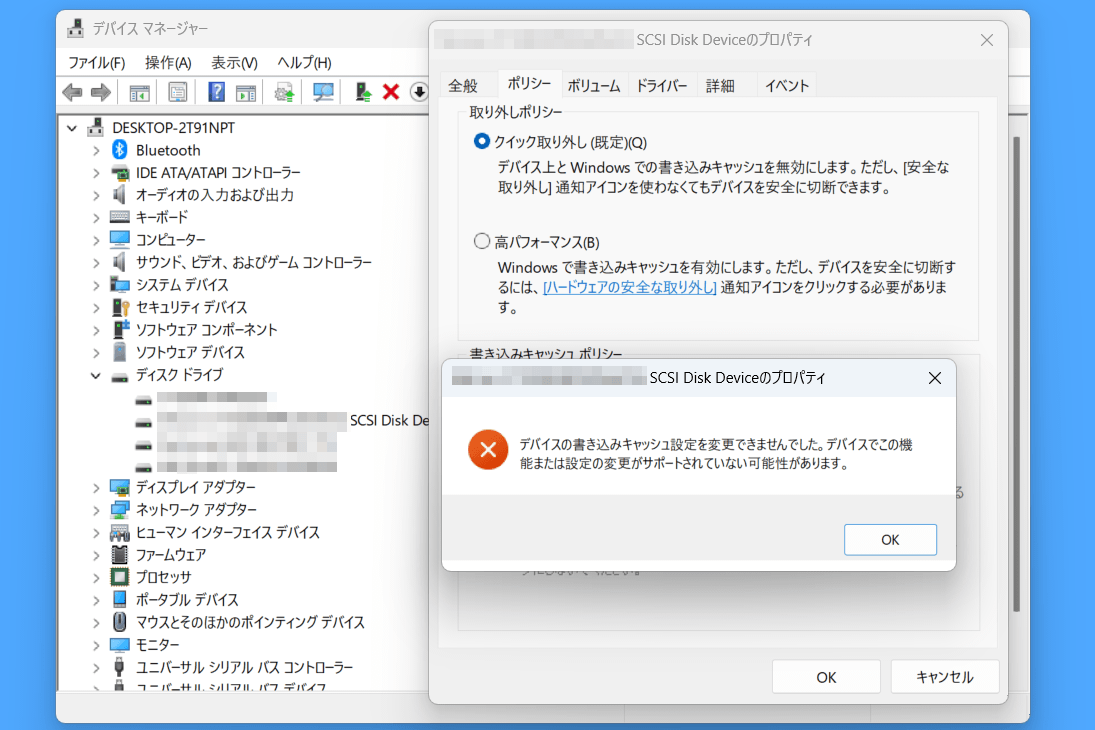Update device driver via computer-with-green-arrow icon
This screenshot has height=730, width=1095.
click(362, 92)
